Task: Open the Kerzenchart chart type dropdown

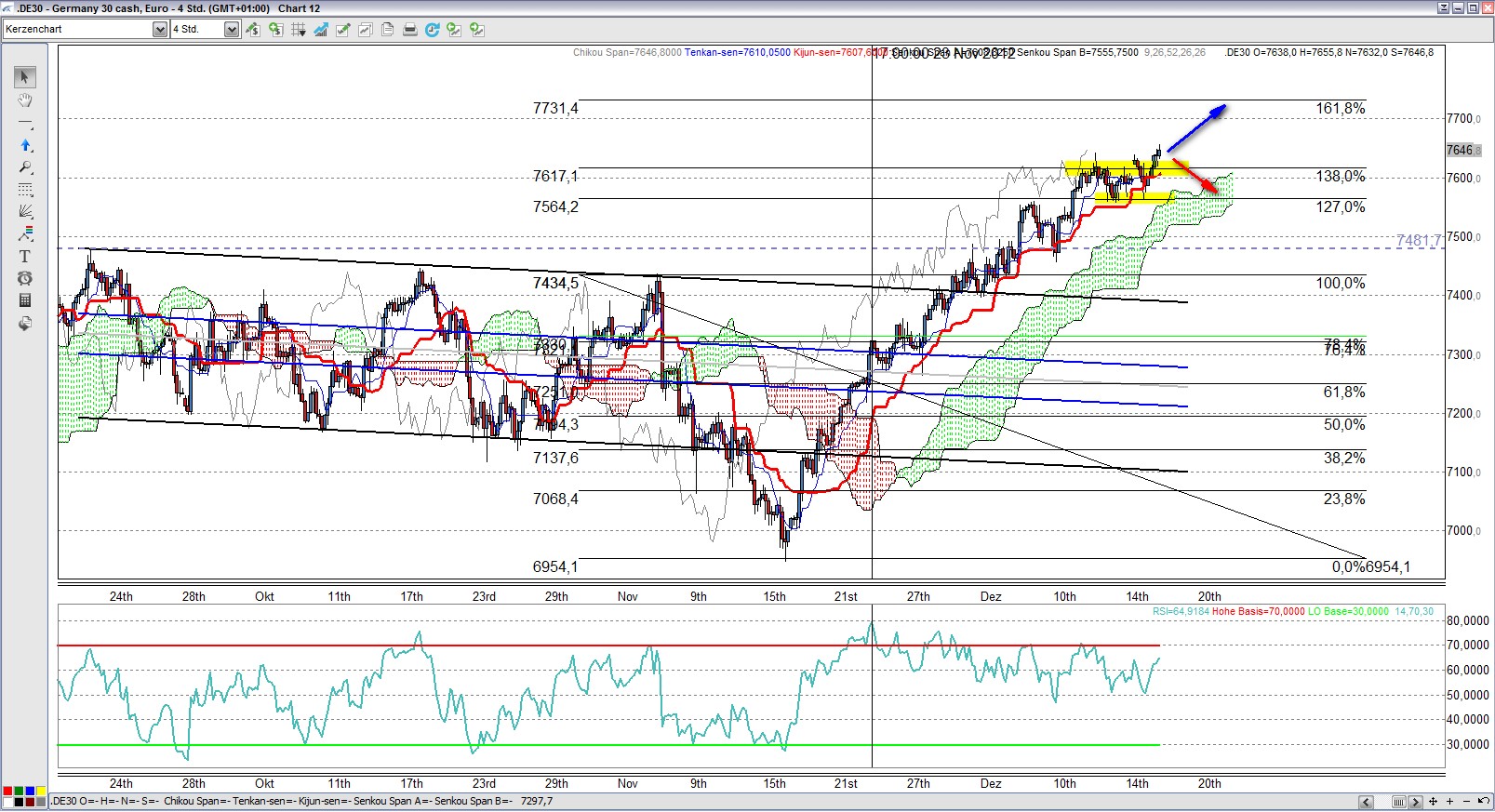Action: point(159,30)
